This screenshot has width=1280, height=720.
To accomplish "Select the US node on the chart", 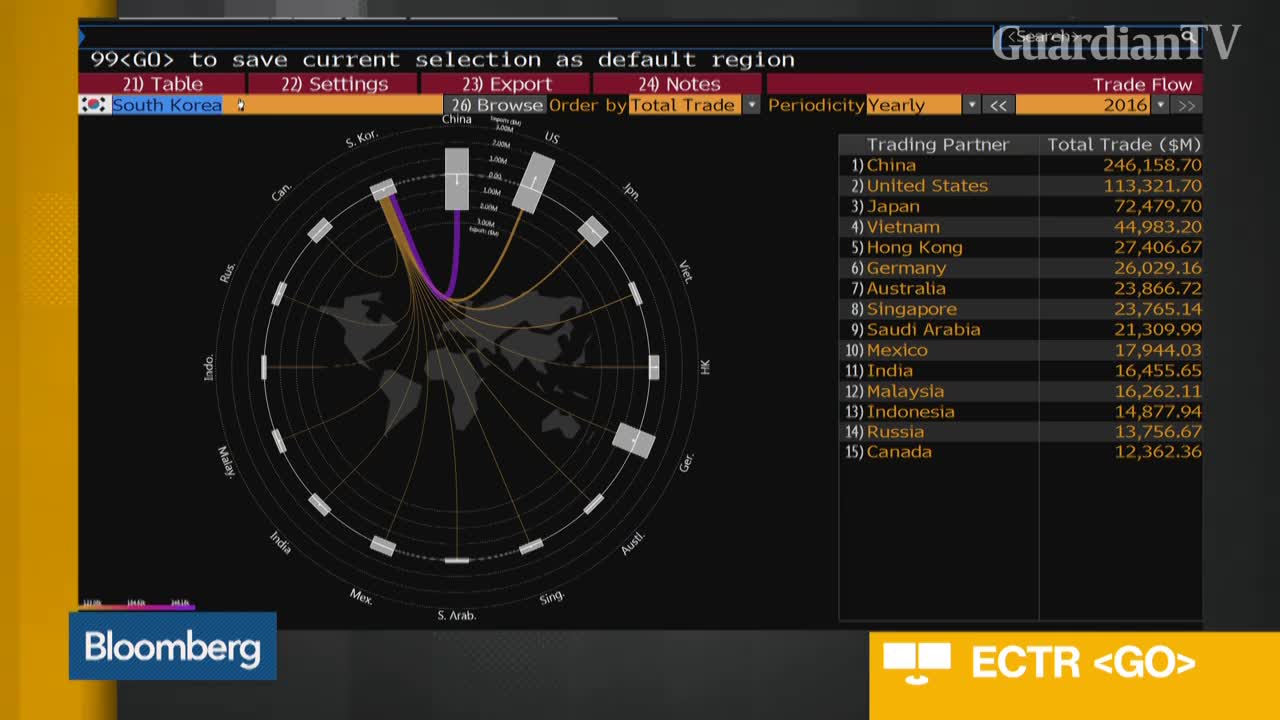I will 533,183.
